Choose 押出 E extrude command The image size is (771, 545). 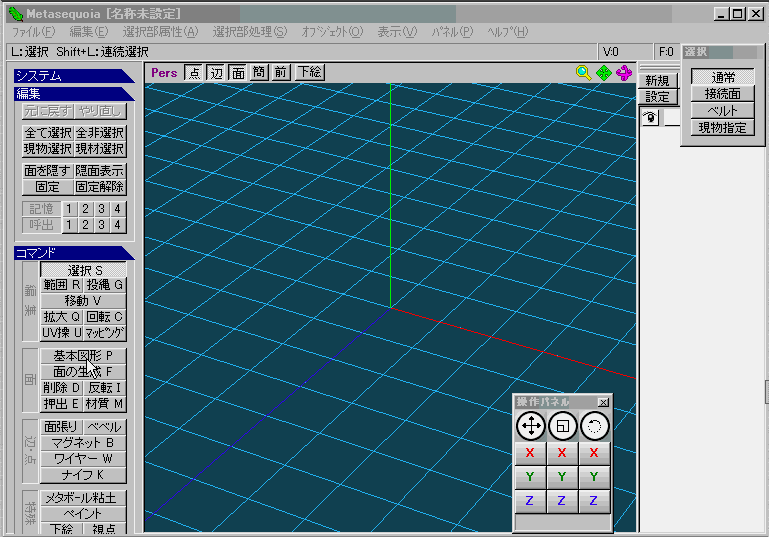pyautogui.click(x=61, y=404)
